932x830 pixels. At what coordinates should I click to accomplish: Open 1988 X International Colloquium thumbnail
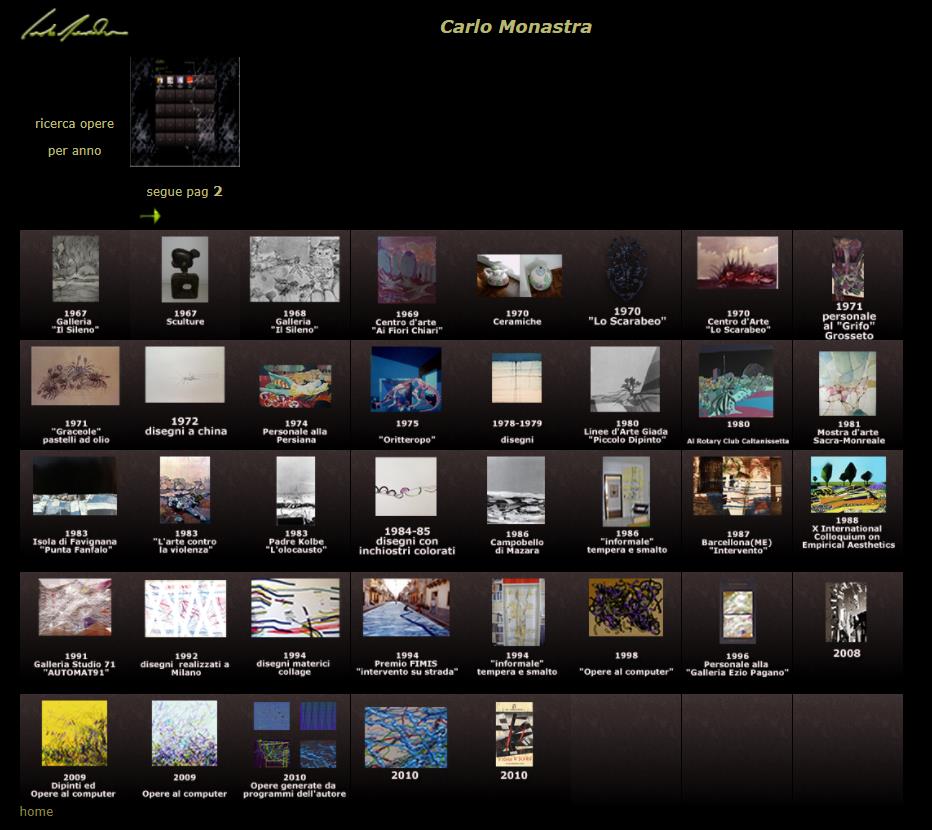[848, 485]
